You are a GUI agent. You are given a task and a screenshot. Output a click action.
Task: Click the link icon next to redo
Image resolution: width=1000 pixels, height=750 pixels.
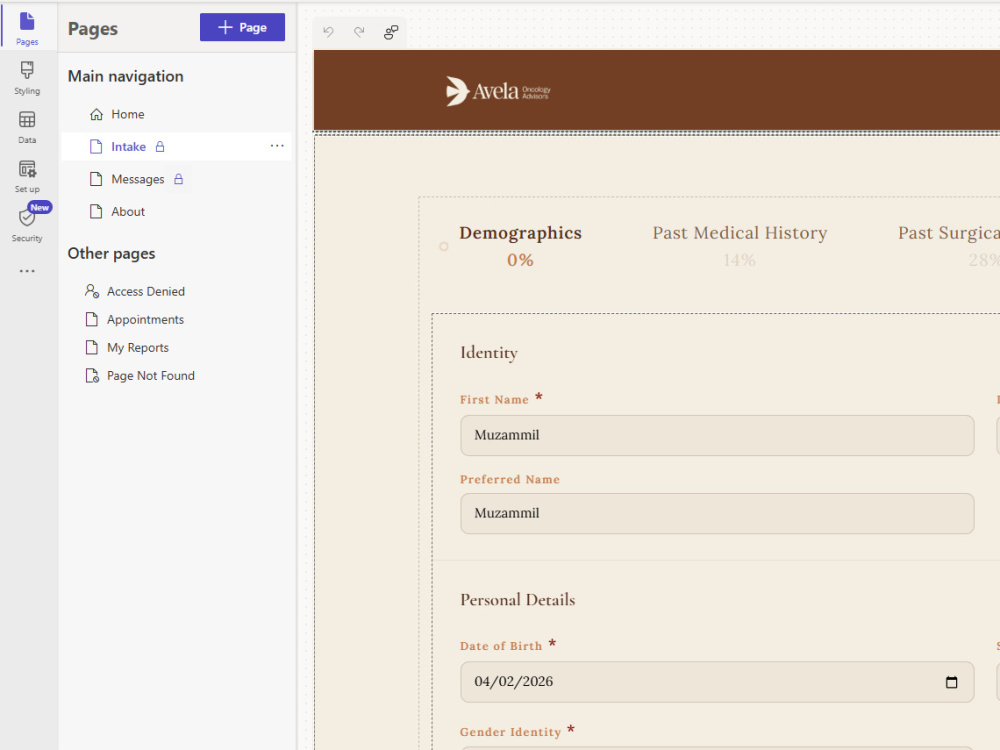tap(391, 32)
